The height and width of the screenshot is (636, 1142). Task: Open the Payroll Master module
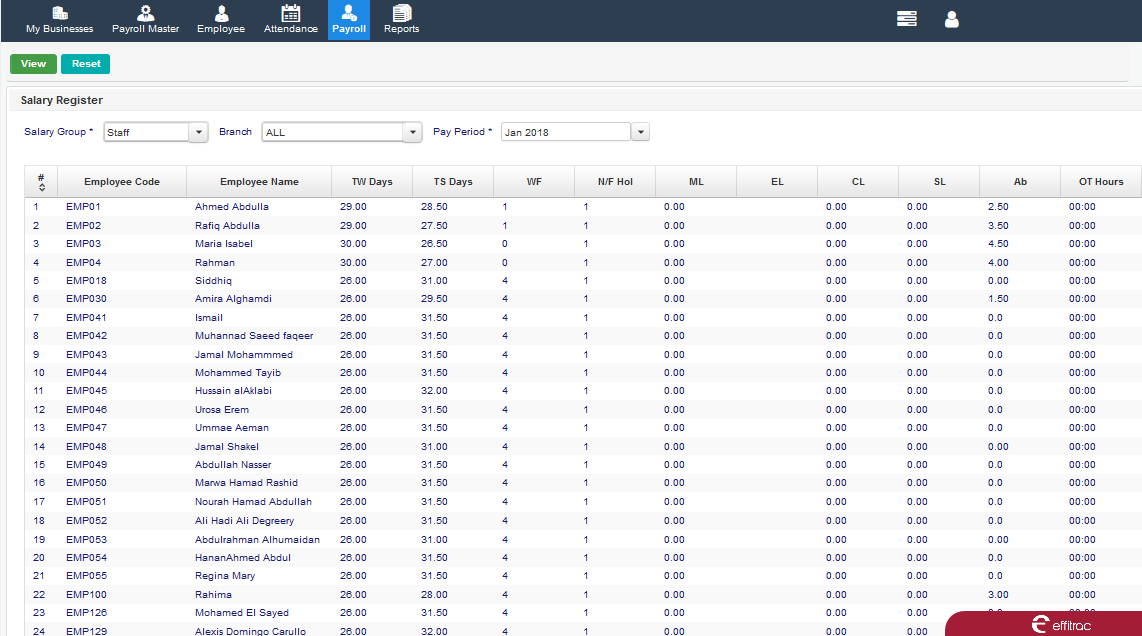(145, 20)
